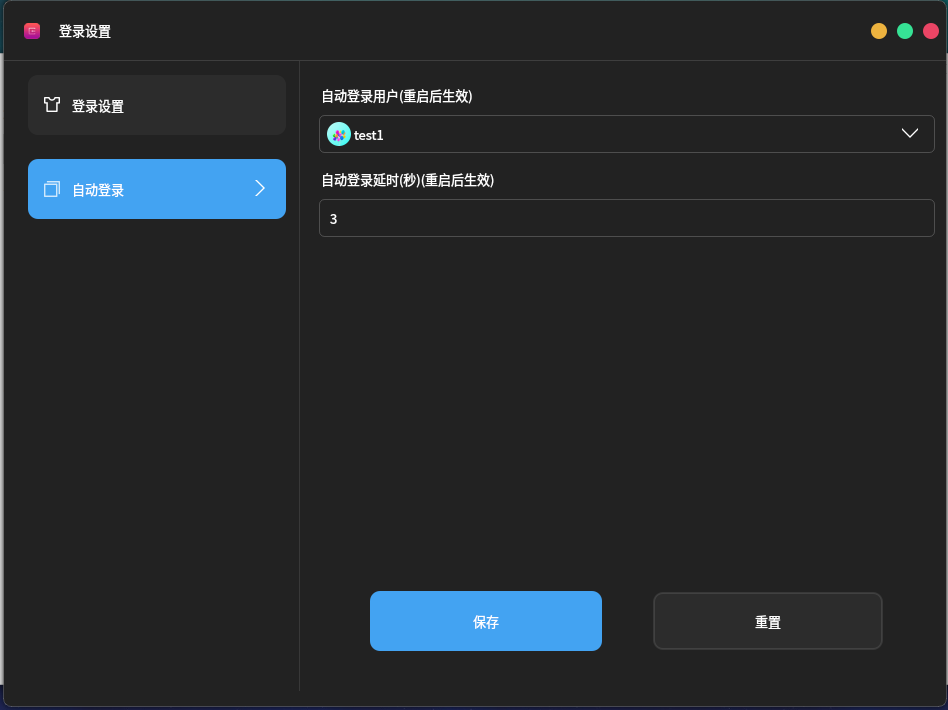Click the auto-login delay field showing 3
Image resolution: width=948 pixels, height=710 pixels.
[x=626, y=218]
